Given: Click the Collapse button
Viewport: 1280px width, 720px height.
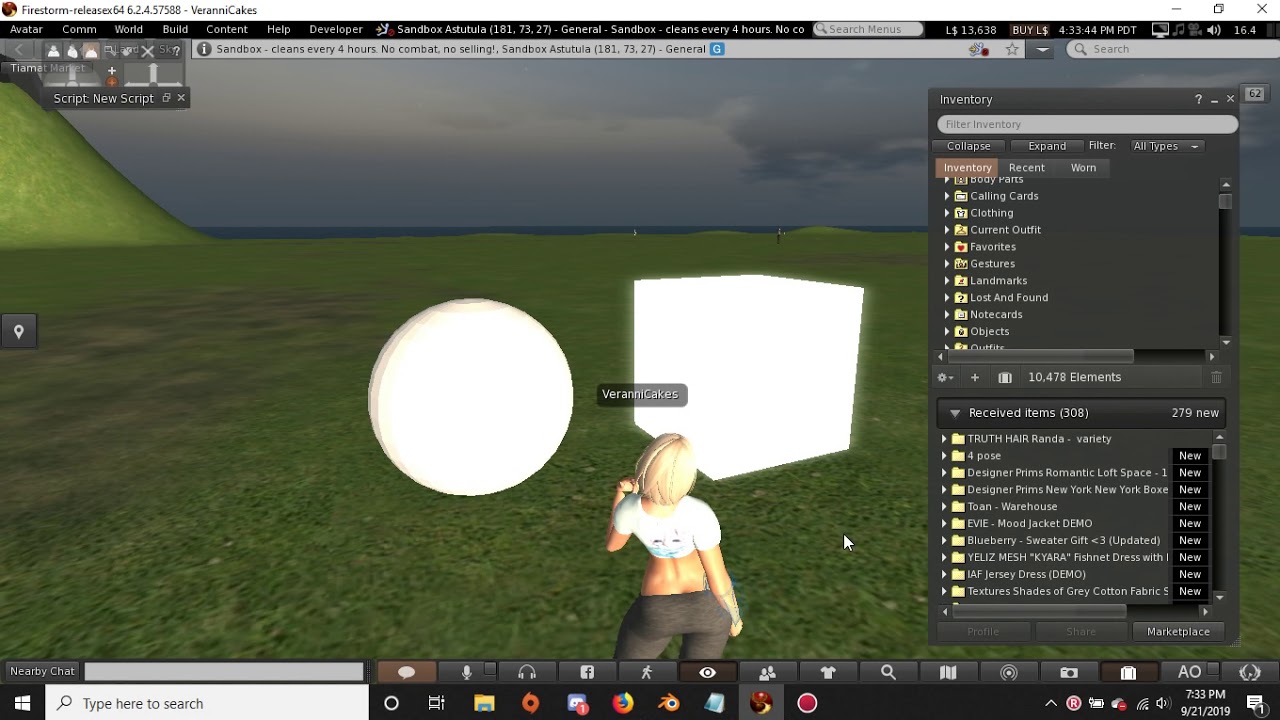Looking at the screenshot, I should 969,146.
